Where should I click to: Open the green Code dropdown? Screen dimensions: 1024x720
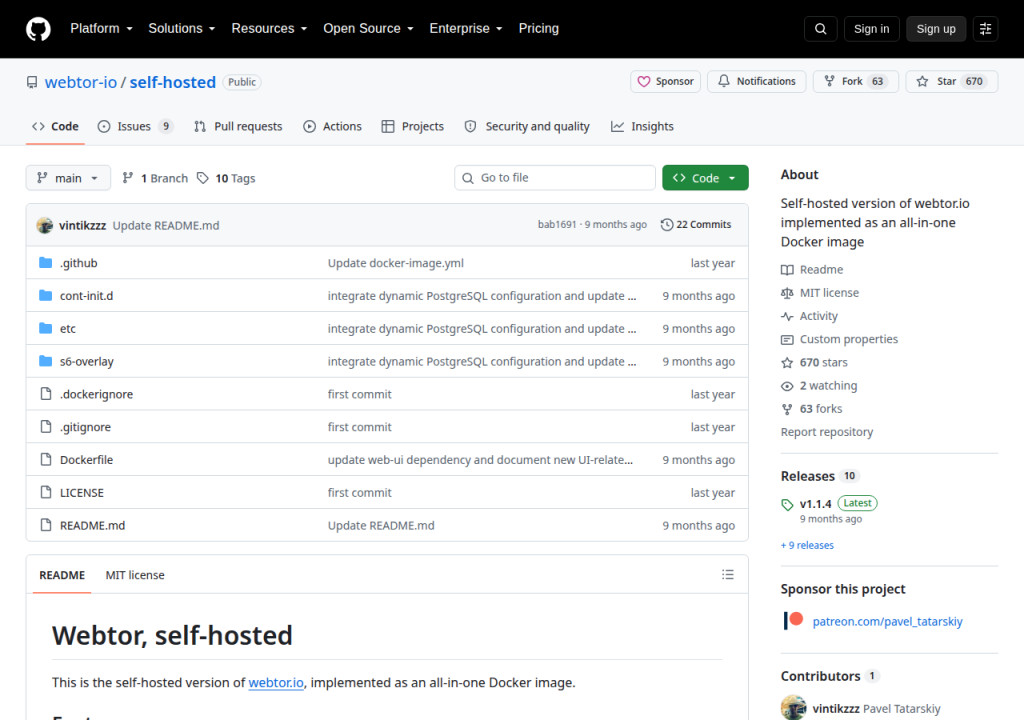705,178
